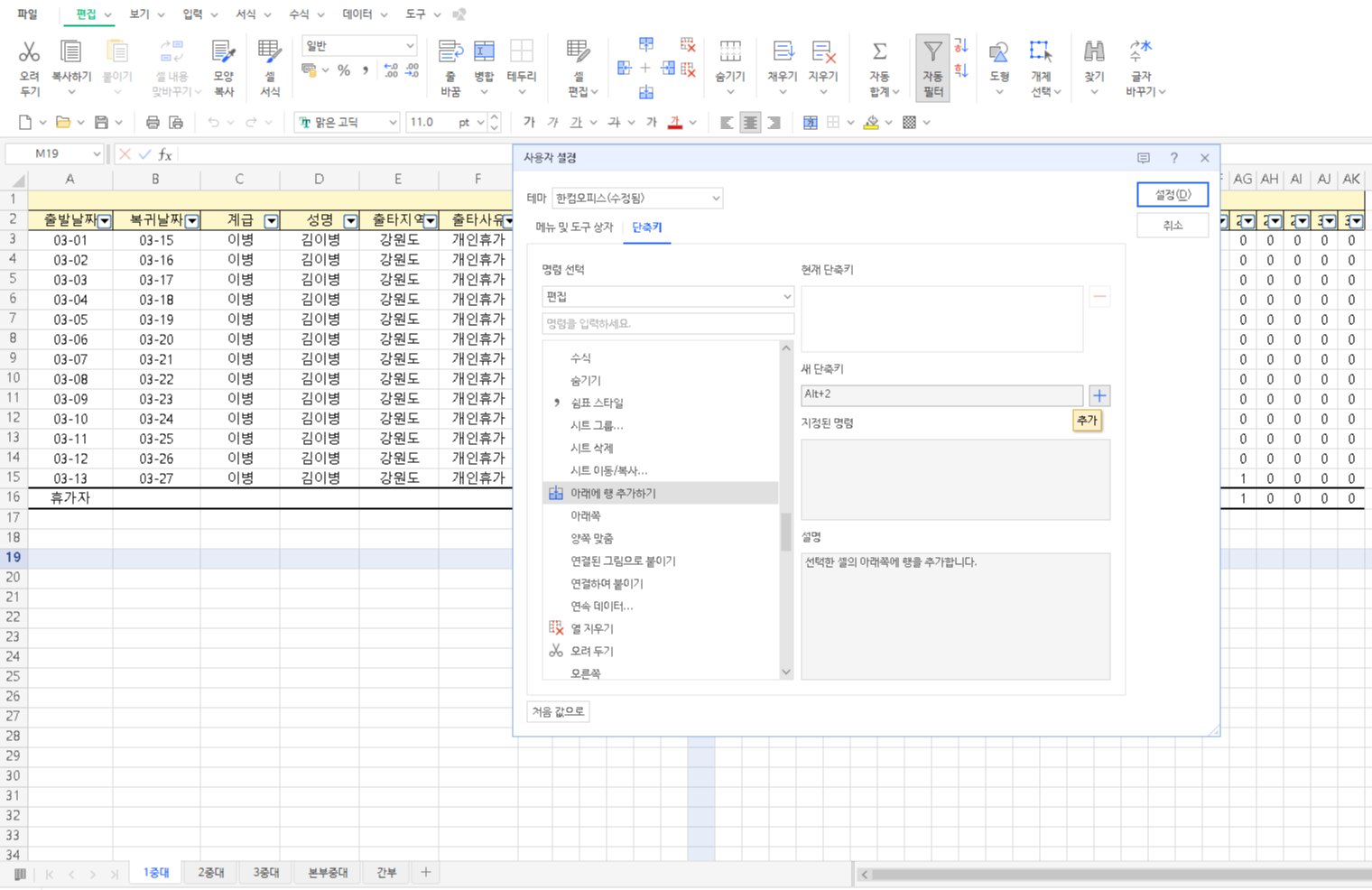This screenshot has height=890, width=1372.
Task: Click the Save diskette icon in toolbar
Action: (101, 122)
